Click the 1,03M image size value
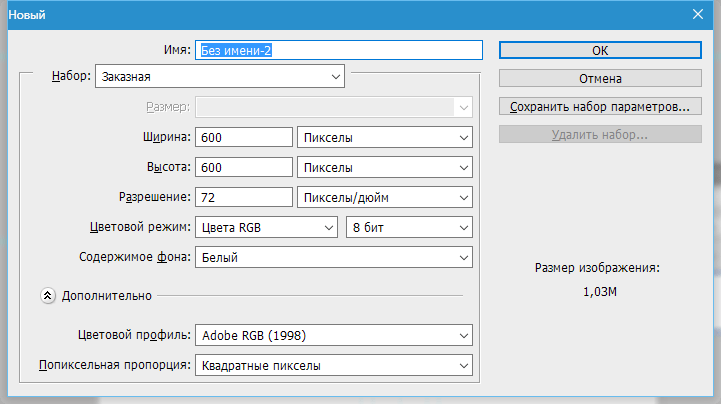Image resolution: width=721 pixels, height=404 pixels. pos(600,292)
